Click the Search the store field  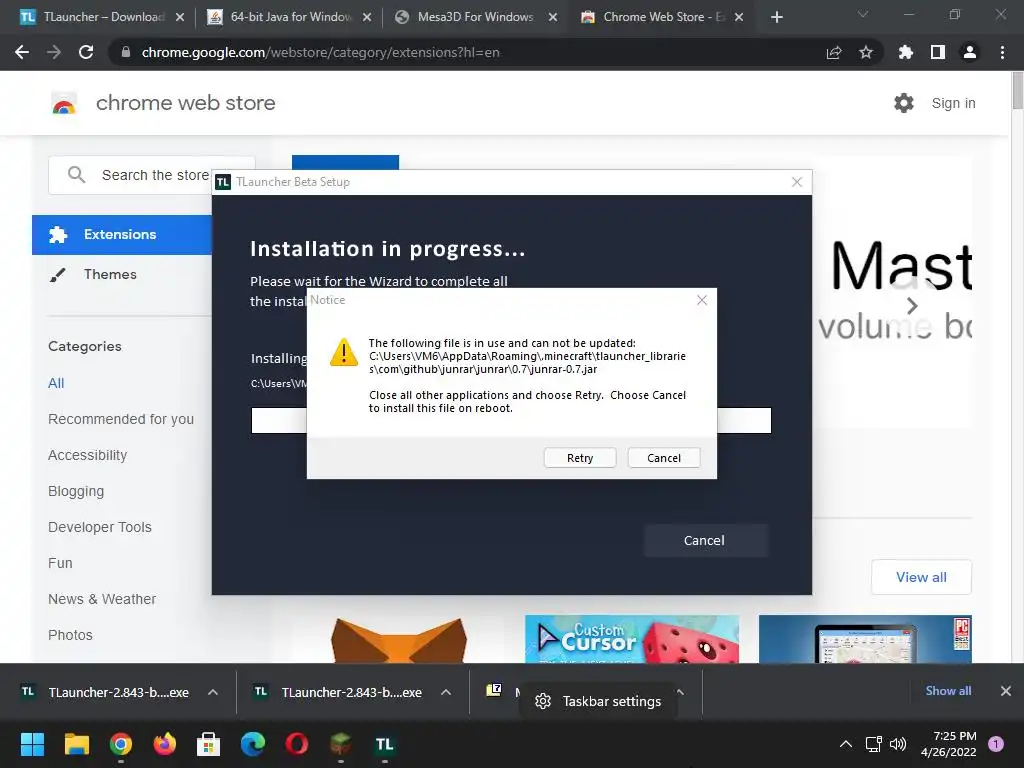(152, 175)
